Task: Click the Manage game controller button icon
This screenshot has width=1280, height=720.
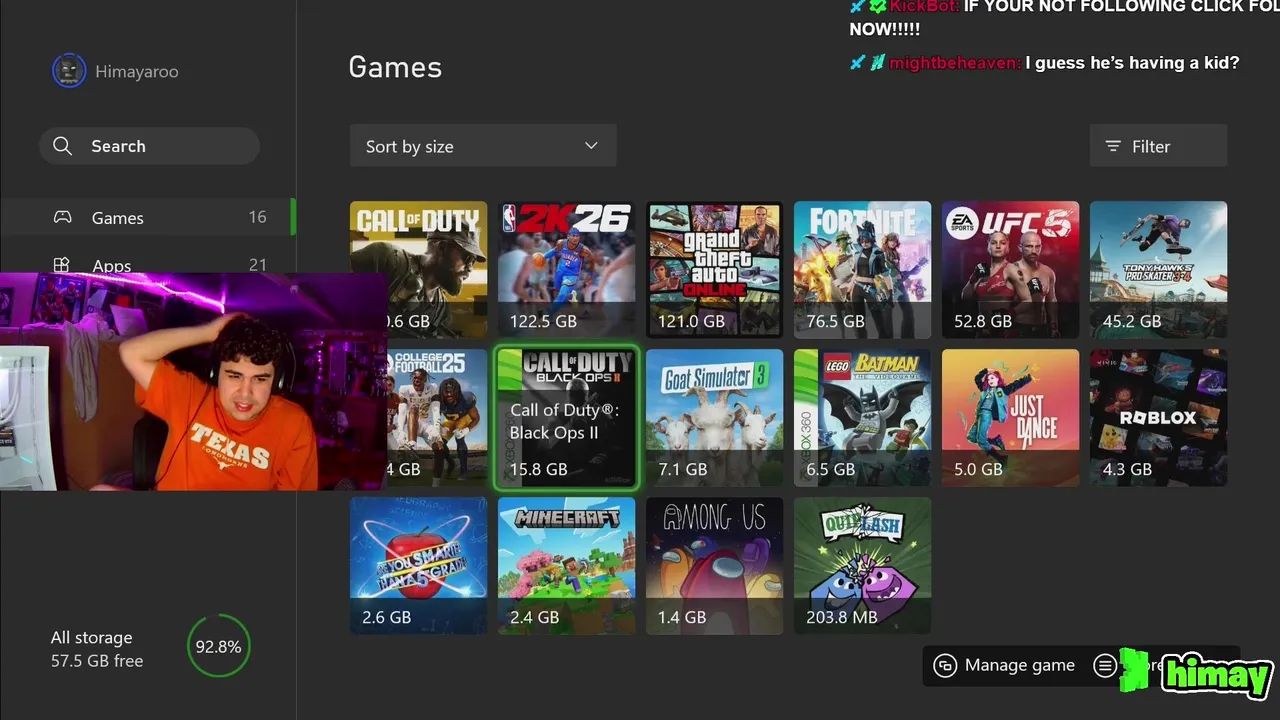Action: point(945,665)
